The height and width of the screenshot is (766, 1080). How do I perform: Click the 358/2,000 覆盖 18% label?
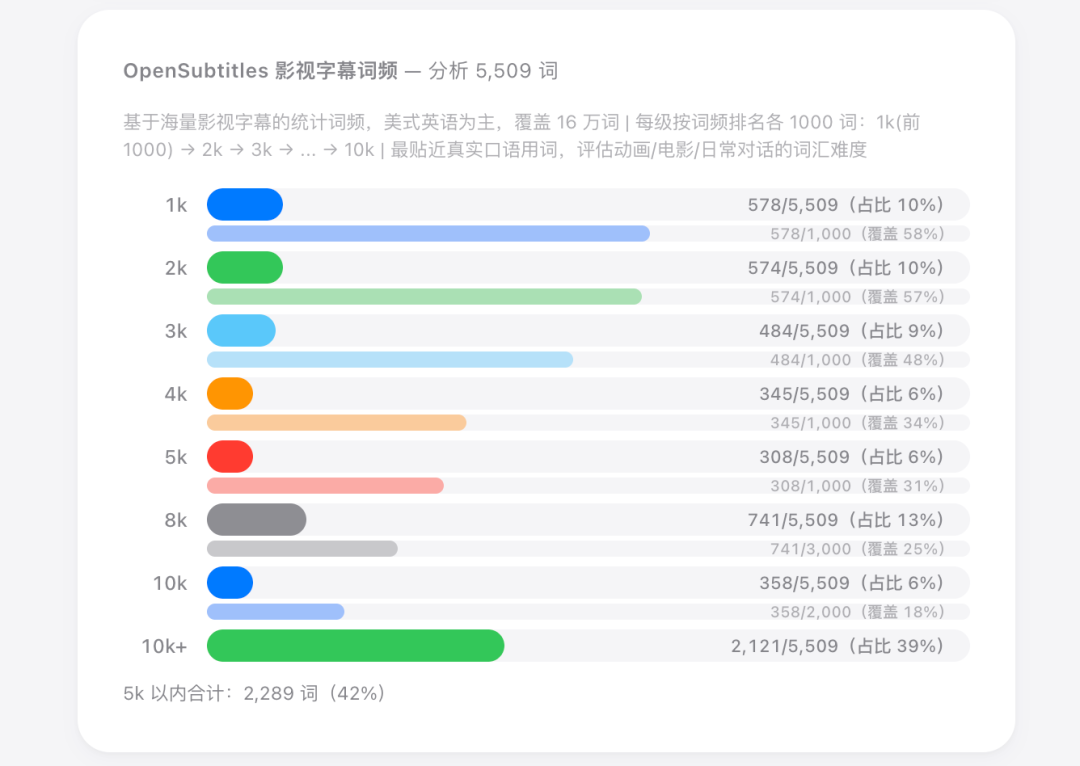tap(857, 612)
